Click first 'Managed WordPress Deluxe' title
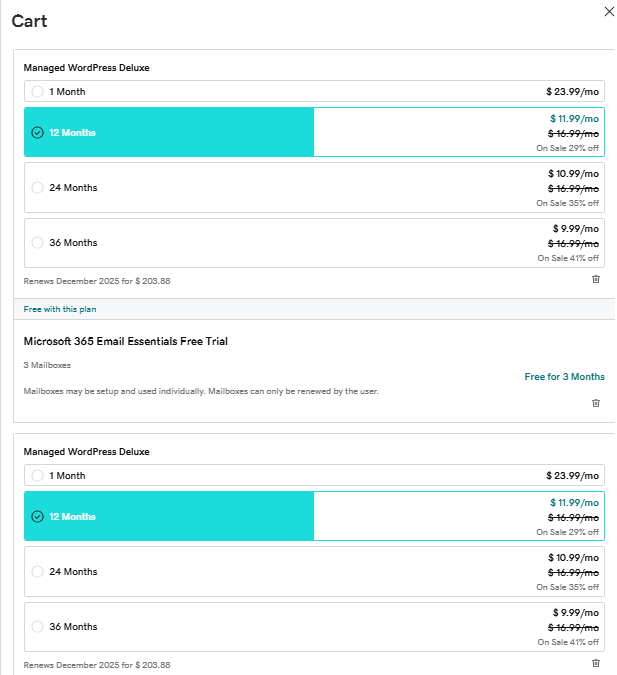This screenshot has height=675, width=617. [x=87, y=68]
